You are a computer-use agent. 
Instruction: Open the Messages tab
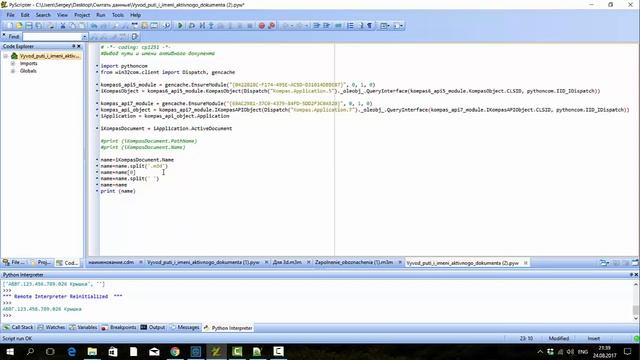(184, 327)
